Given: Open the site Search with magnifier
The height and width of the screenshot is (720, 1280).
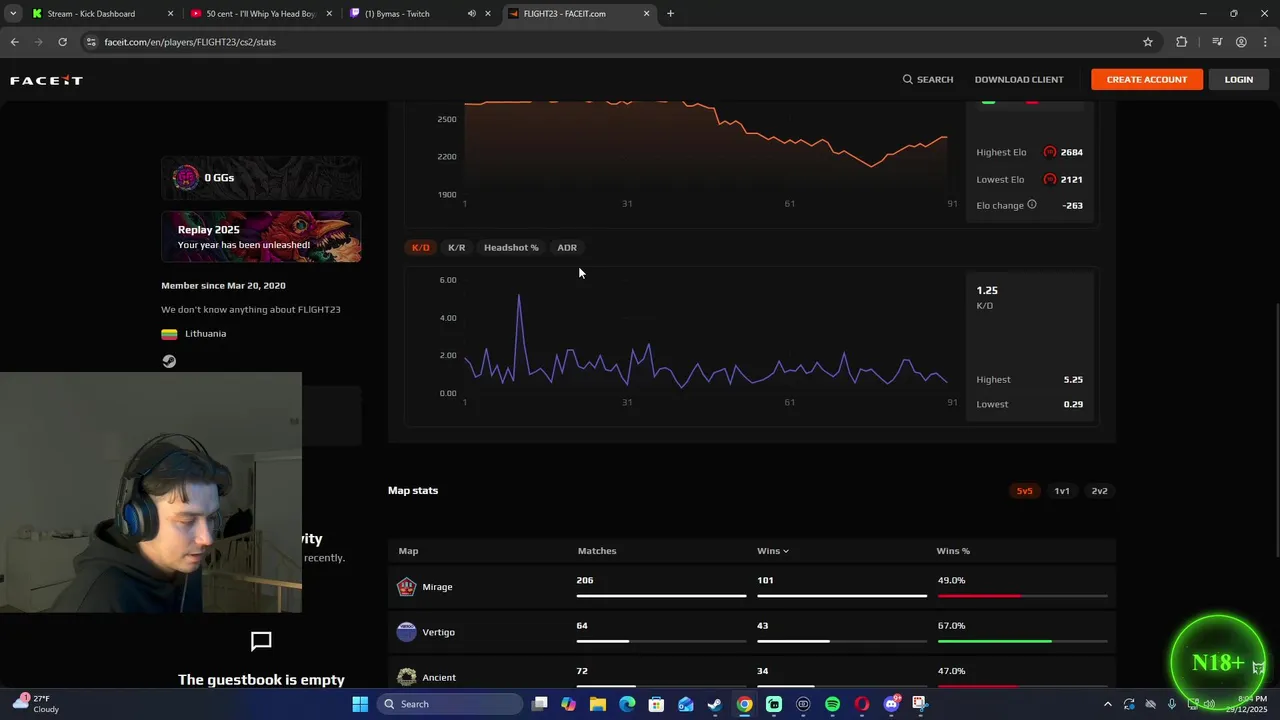Looking at the screenshot, I should click(928, 79).
